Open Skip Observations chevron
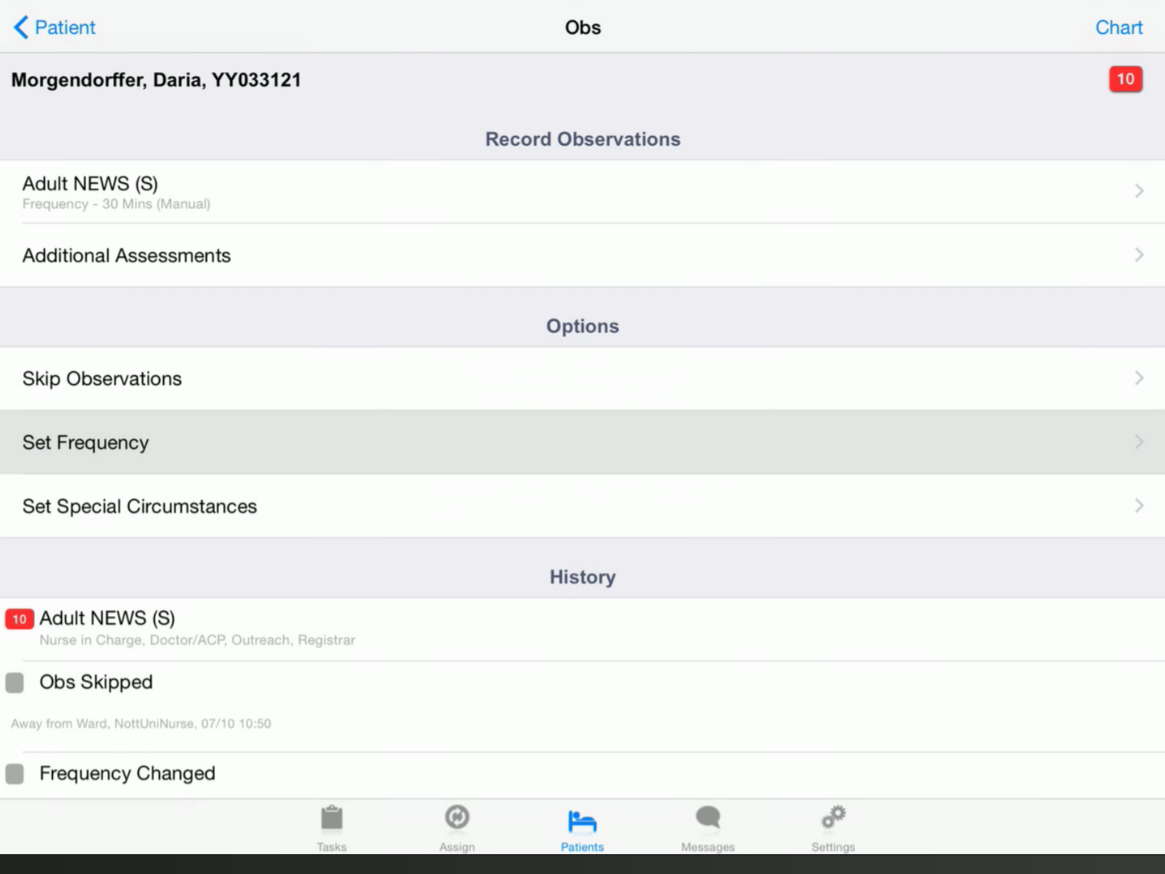Screen dimensions: 1165x874 (x=1139, y=378)
